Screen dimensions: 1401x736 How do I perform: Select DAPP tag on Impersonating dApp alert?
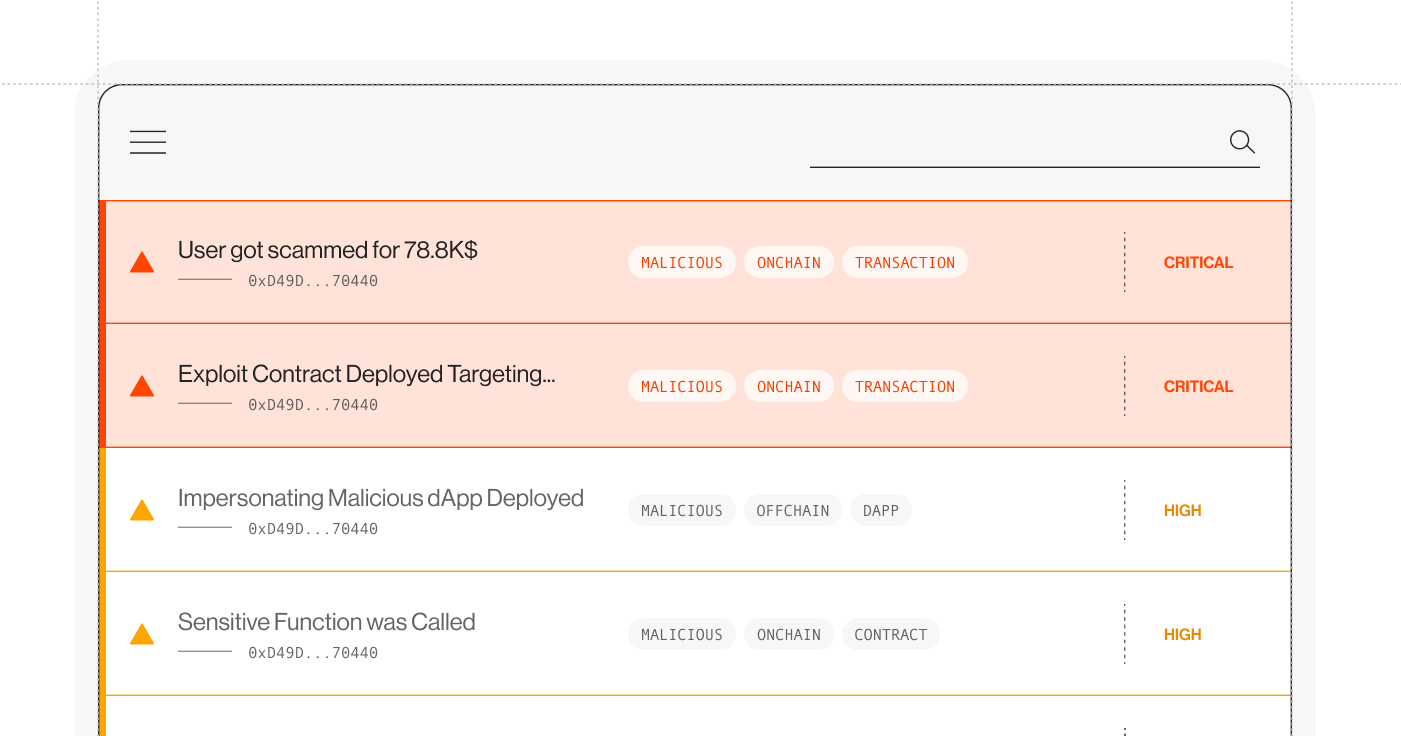point(880,511)
